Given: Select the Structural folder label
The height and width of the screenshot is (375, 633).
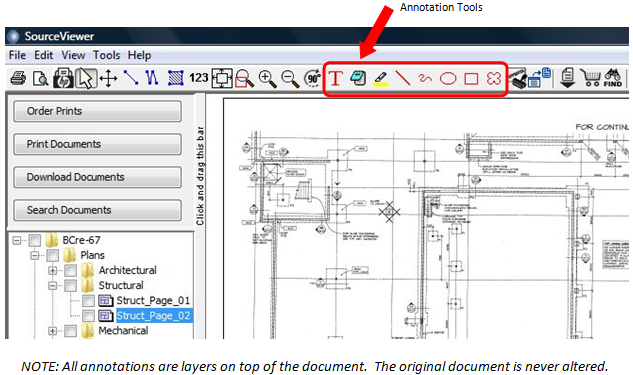Looking at the screenshot, I should pyautogui.click(x=121, y=286).
